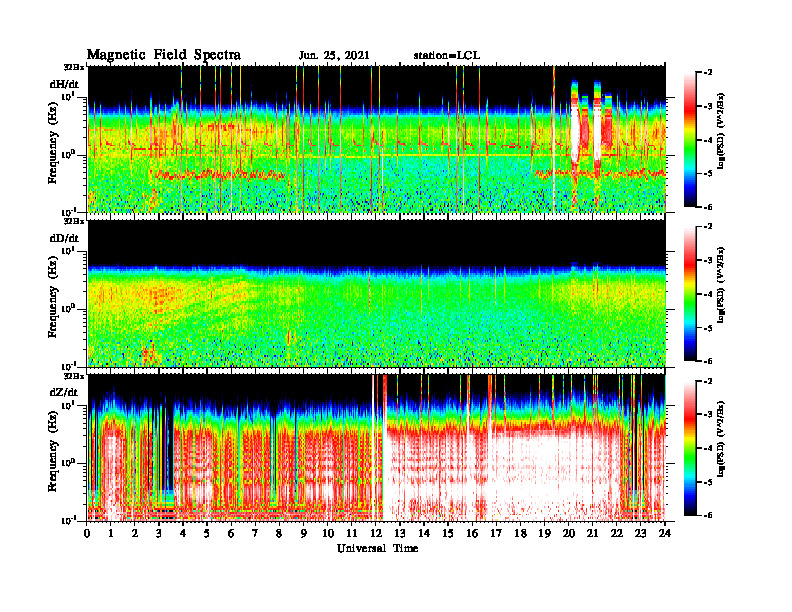792x612 pixels.
Task: Click the -3 tick on dD/dt color bar
Action: tap(708, 260)
